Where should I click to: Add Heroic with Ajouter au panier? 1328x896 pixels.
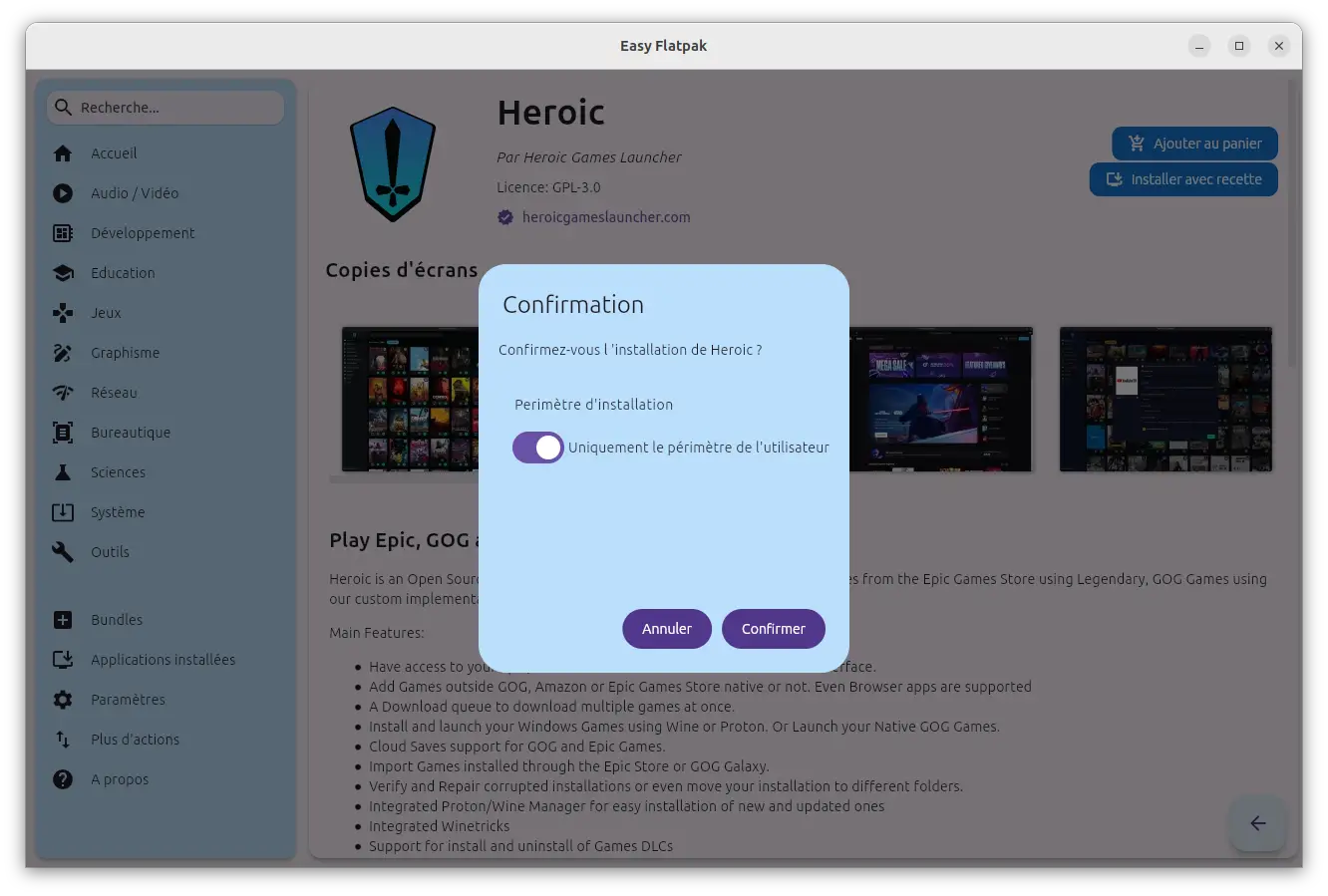click(x=1194, y=144)
